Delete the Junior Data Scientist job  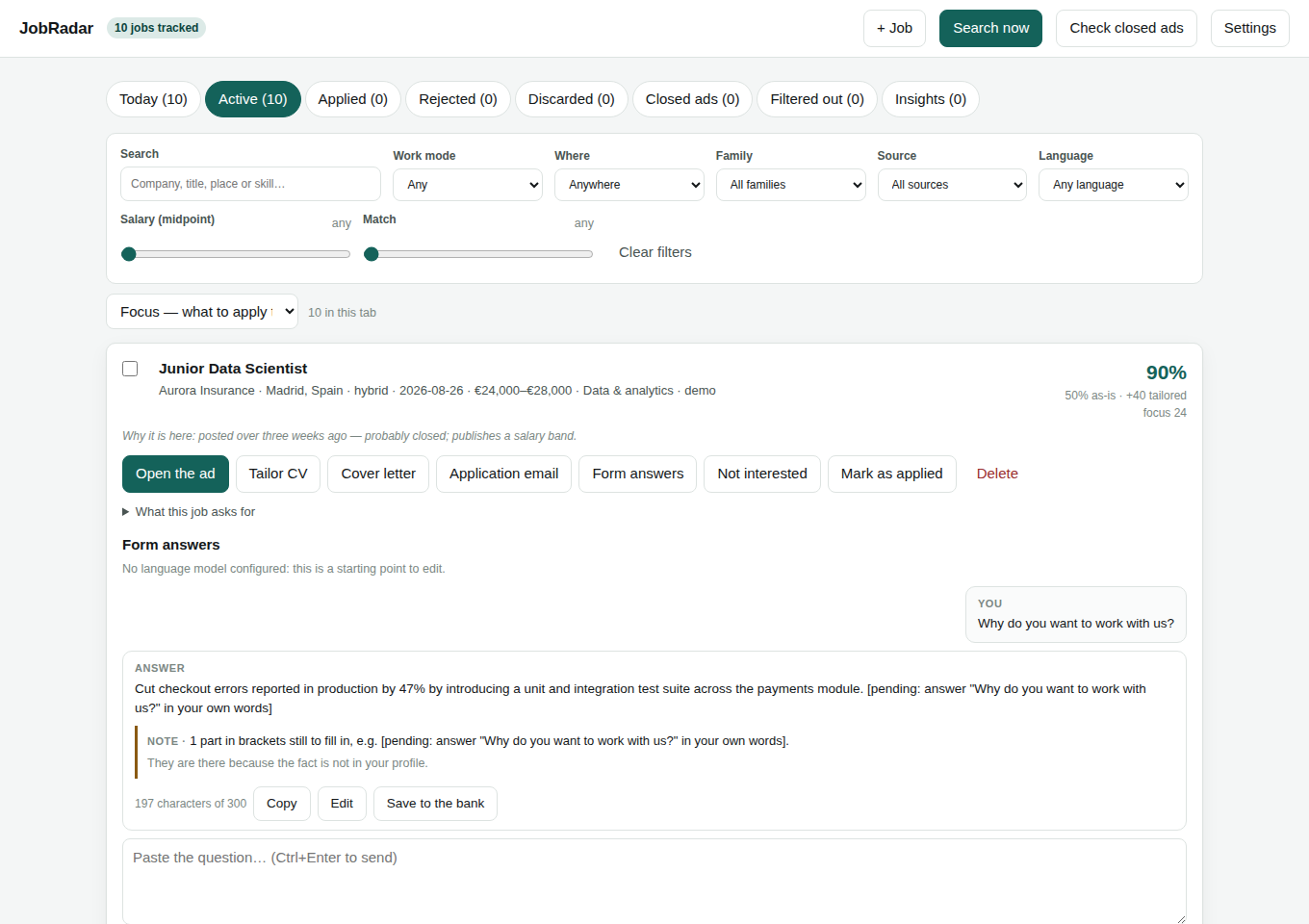pos(997,474)
